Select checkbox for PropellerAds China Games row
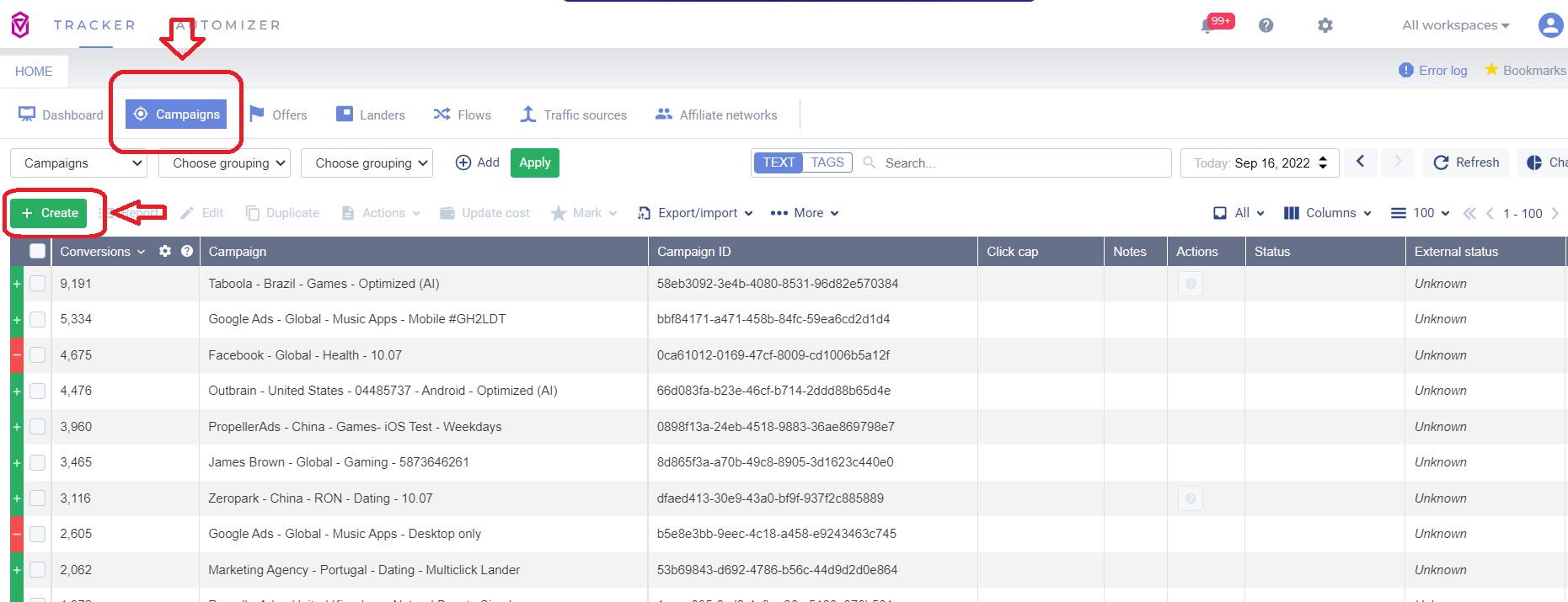Screen dimensions: 1568x602 pyautogui.click(x=37, y=427)
